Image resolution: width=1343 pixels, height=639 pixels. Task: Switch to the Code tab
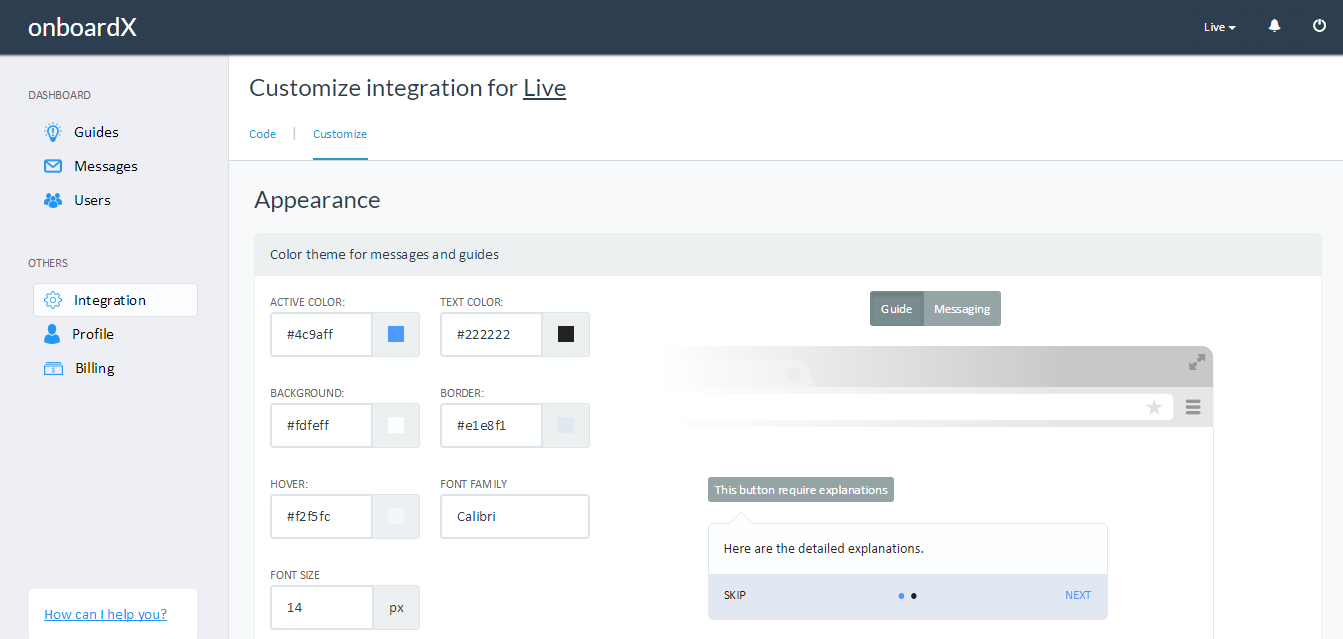tap(262, 134)
